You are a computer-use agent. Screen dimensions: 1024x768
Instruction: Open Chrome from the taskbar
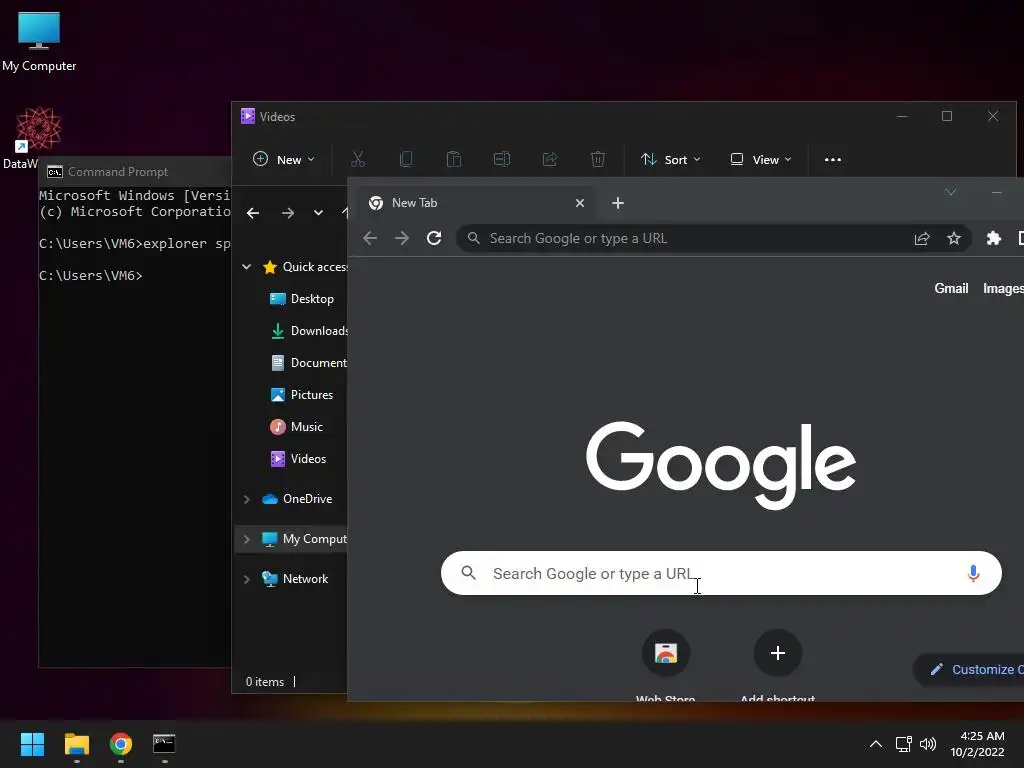click(120, 744)
